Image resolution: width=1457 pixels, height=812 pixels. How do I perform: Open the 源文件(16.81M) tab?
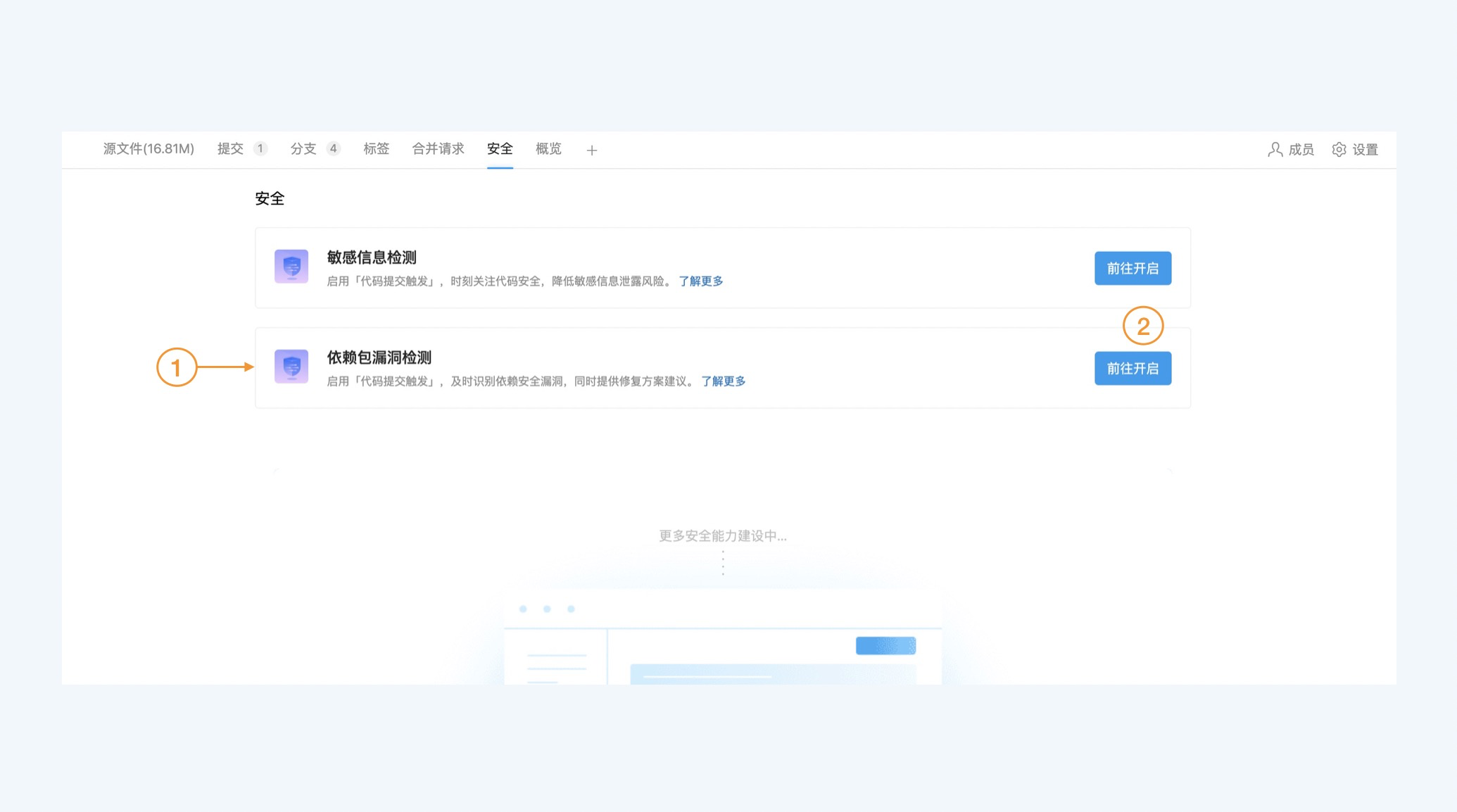149,148
